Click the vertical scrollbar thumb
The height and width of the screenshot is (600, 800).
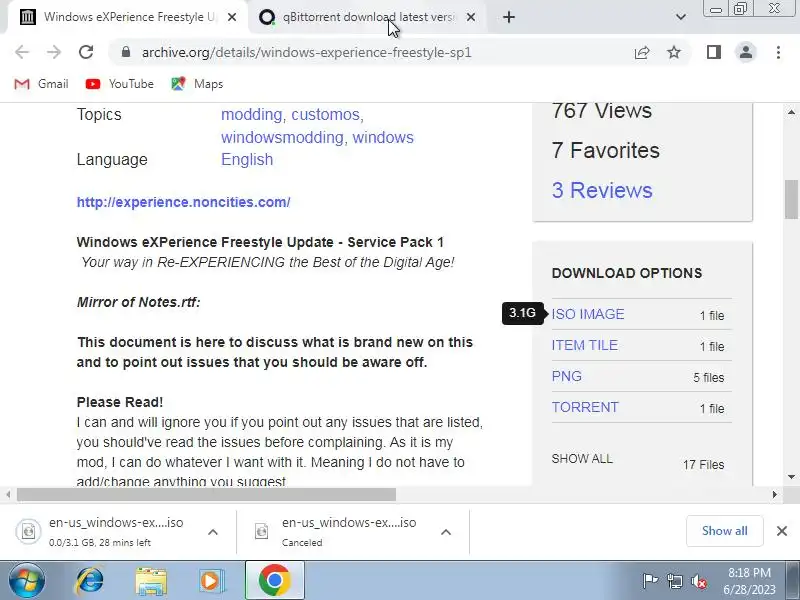pos(791,199)
